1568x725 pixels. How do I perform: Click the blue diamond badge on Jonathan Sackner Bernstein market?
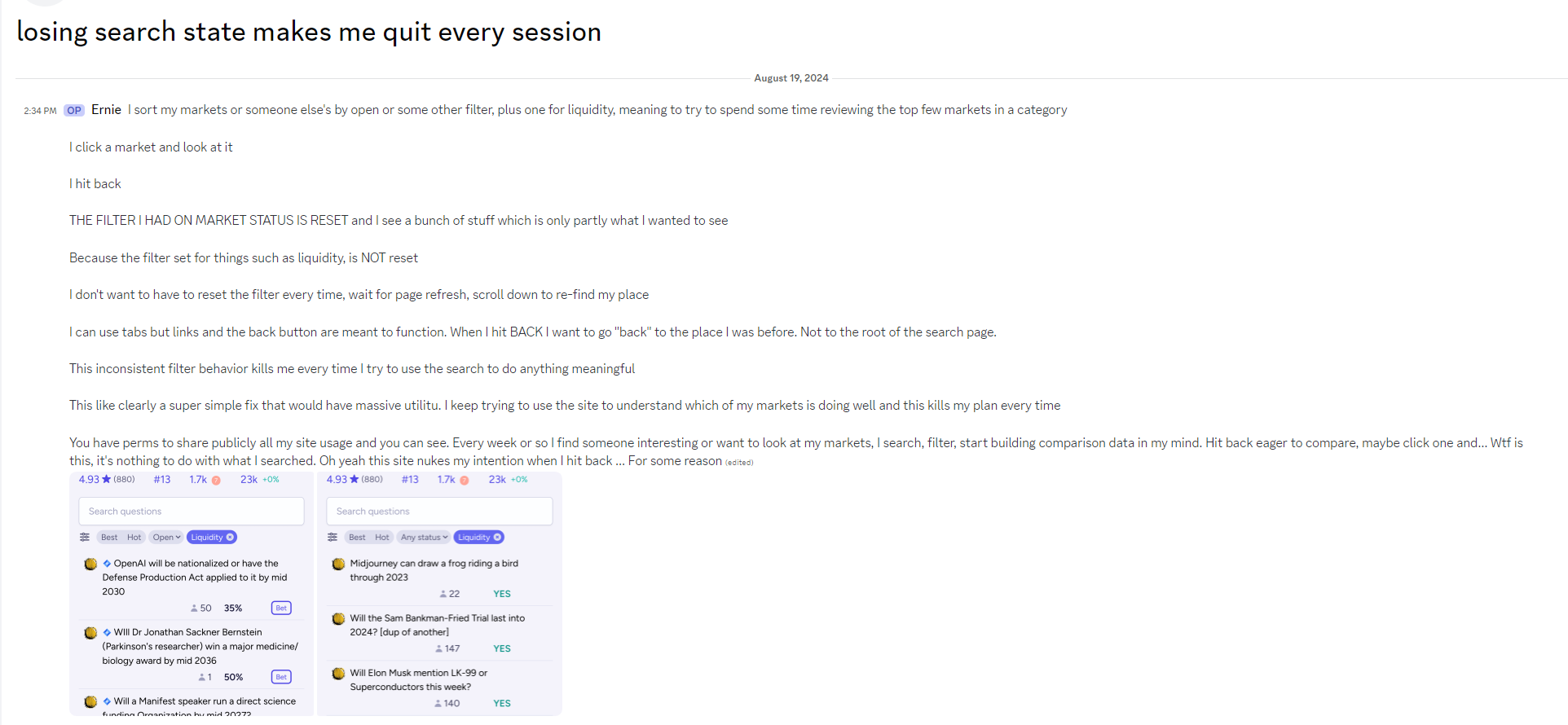107,632
